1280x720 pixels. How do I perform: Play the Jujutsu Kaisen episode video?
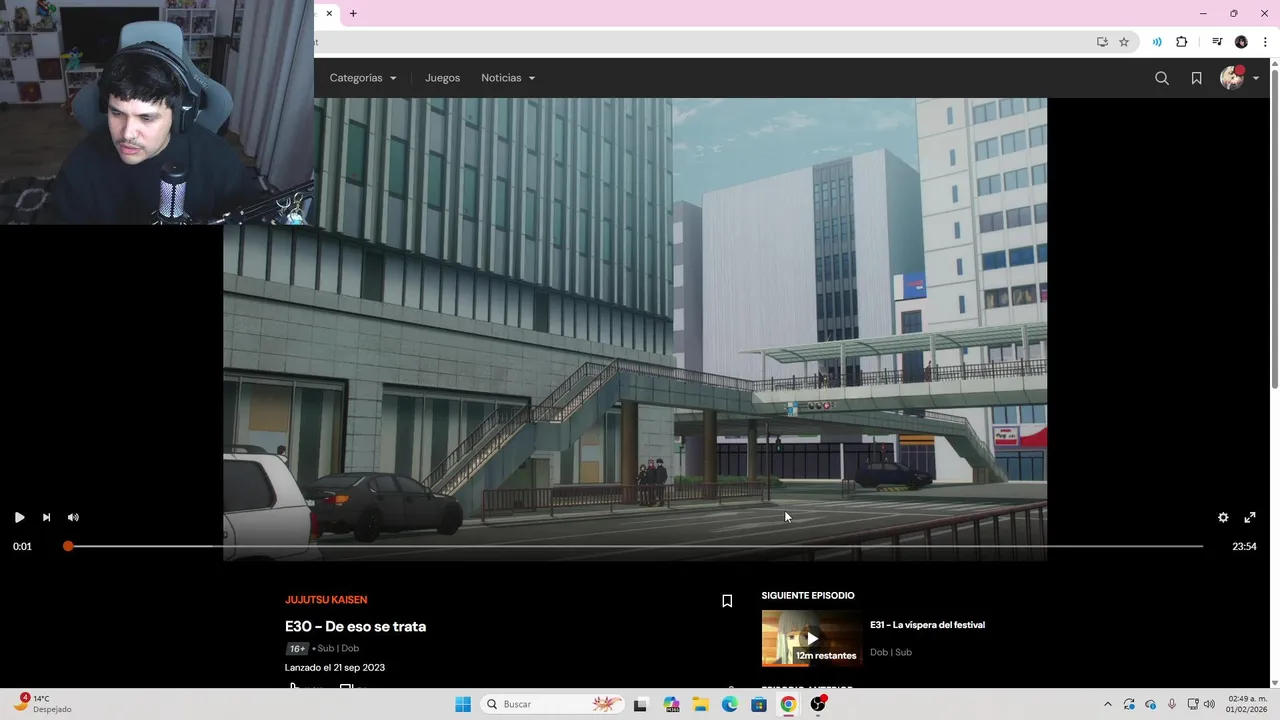[19, 517]
